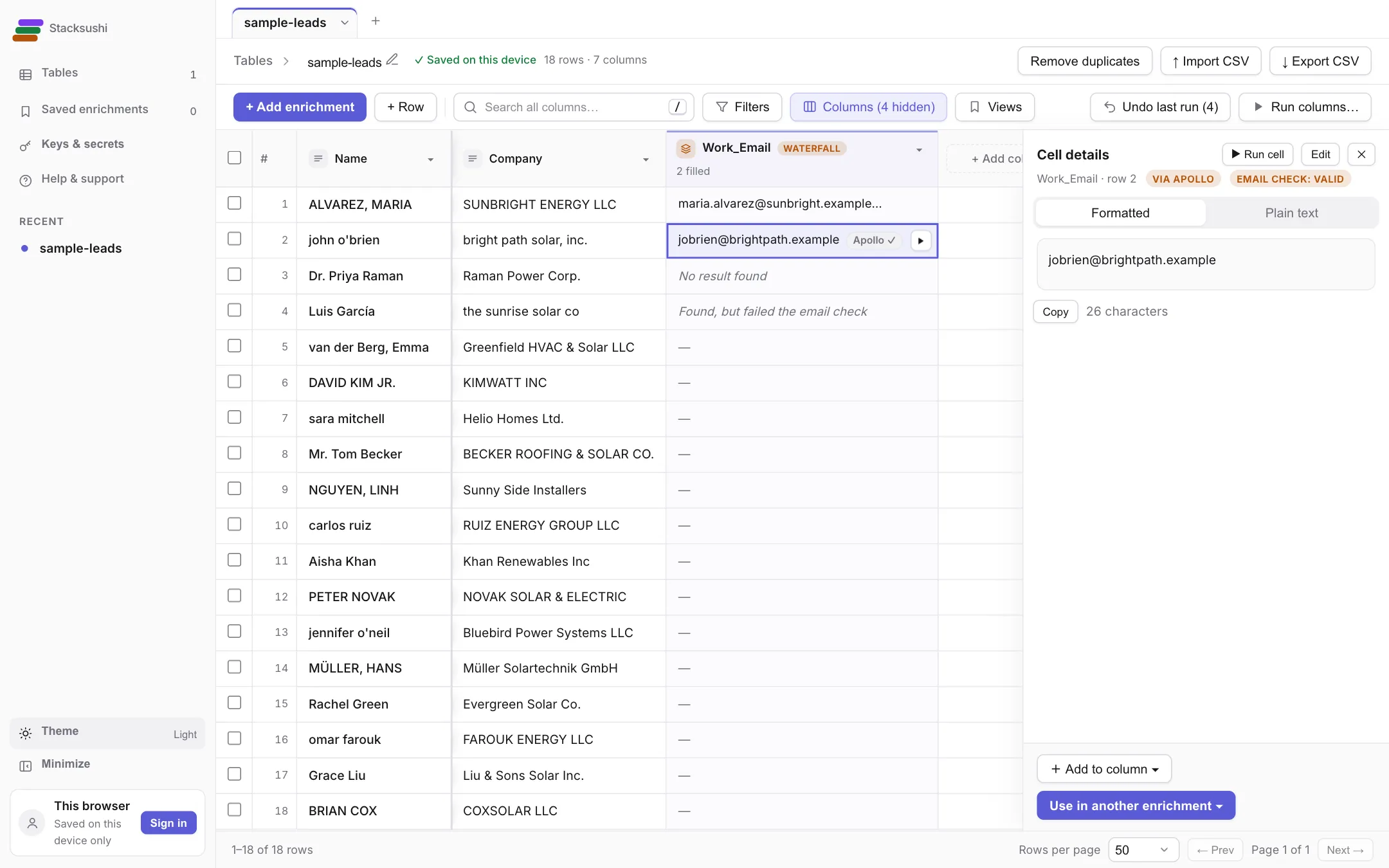Export the table as CSV
This screenshot has height=868, width=1389.
point(1320,61)
